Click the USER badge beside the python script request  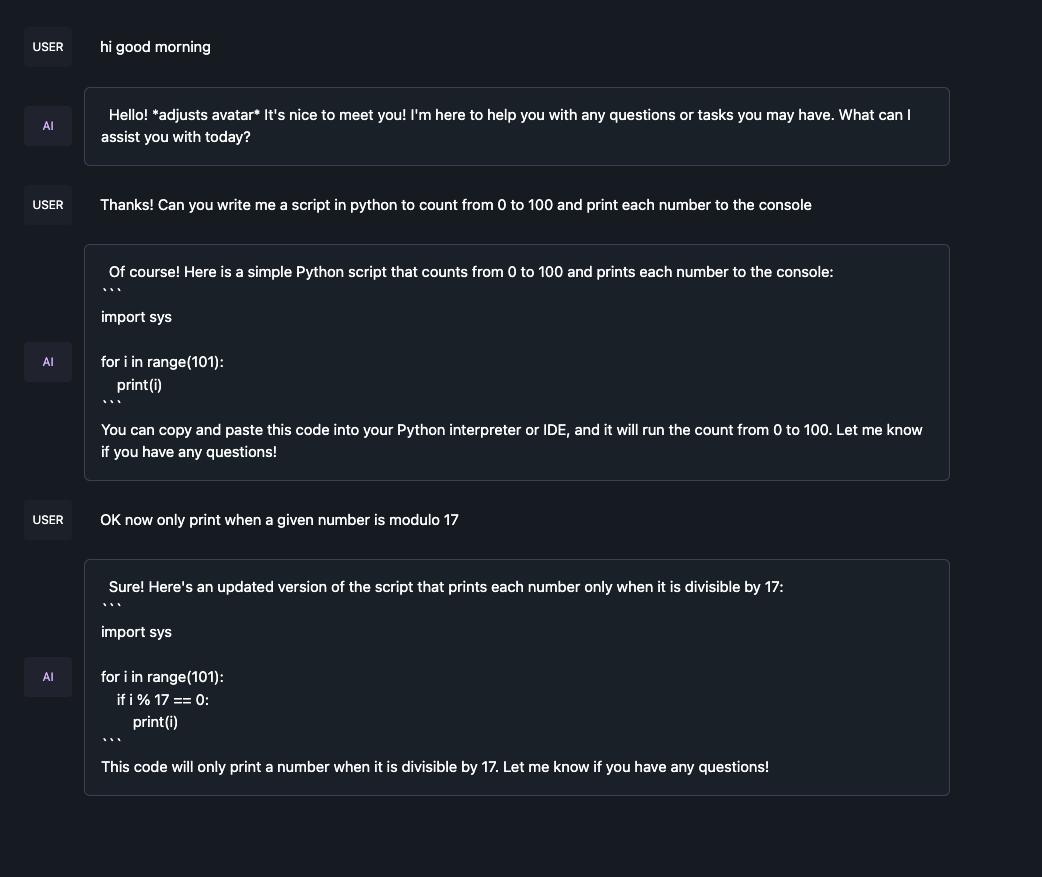coord(48,205)
